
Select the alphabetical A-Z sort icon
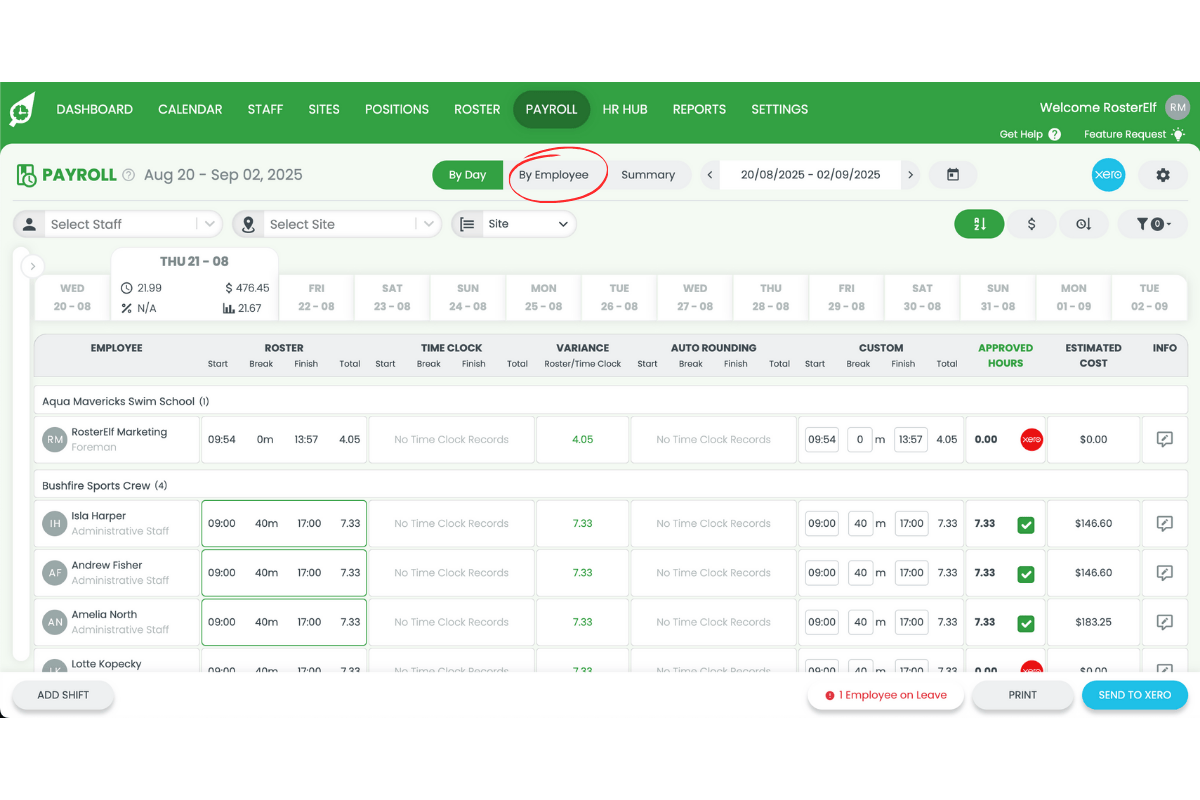(979, 224)
